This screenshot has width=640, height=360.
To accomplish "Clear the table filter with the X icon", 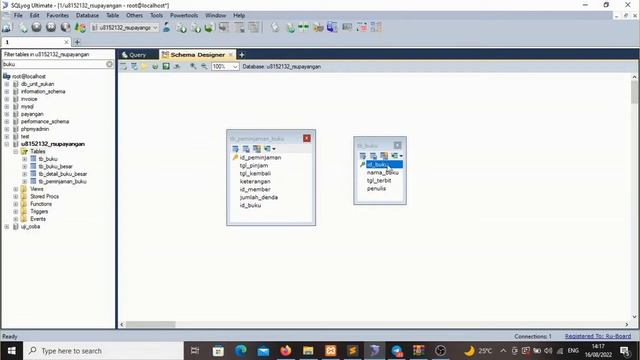I will click(109, 64).
